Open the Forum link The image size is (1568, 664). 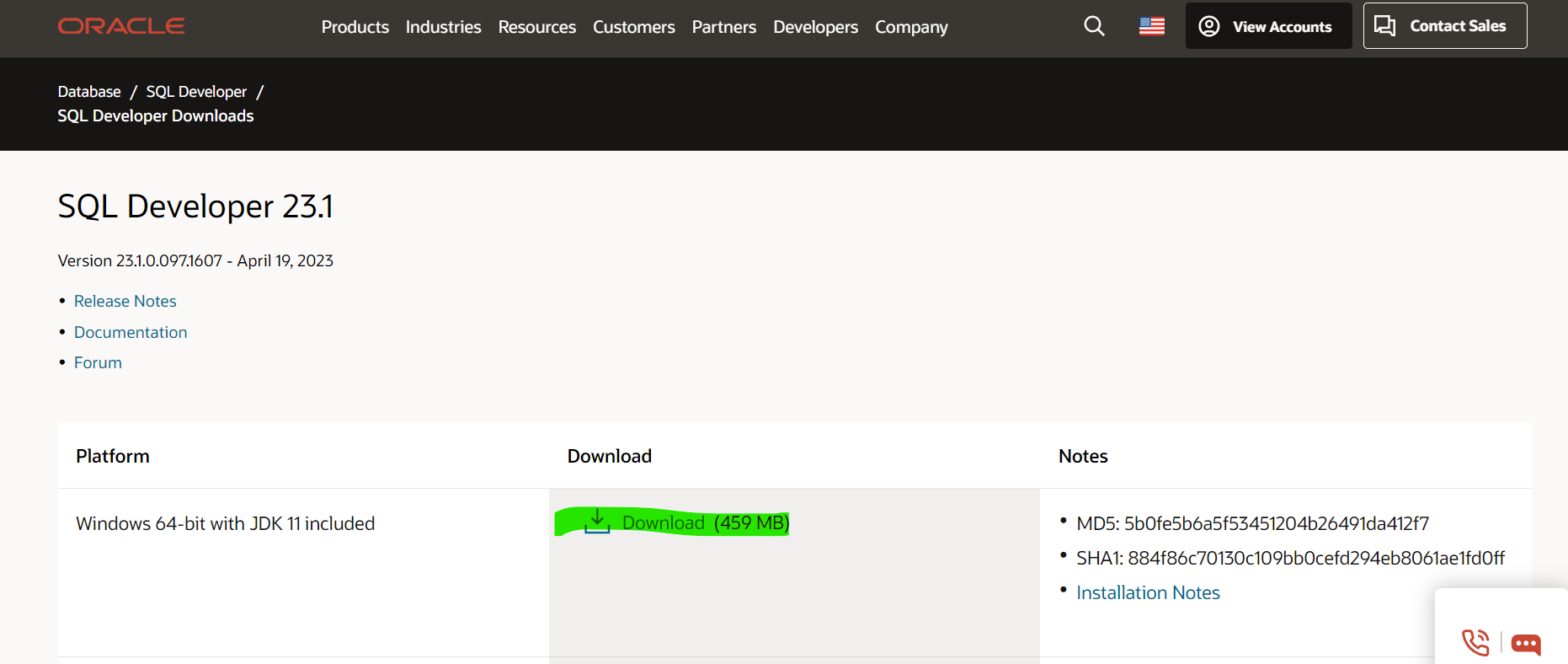coord(98,362)
